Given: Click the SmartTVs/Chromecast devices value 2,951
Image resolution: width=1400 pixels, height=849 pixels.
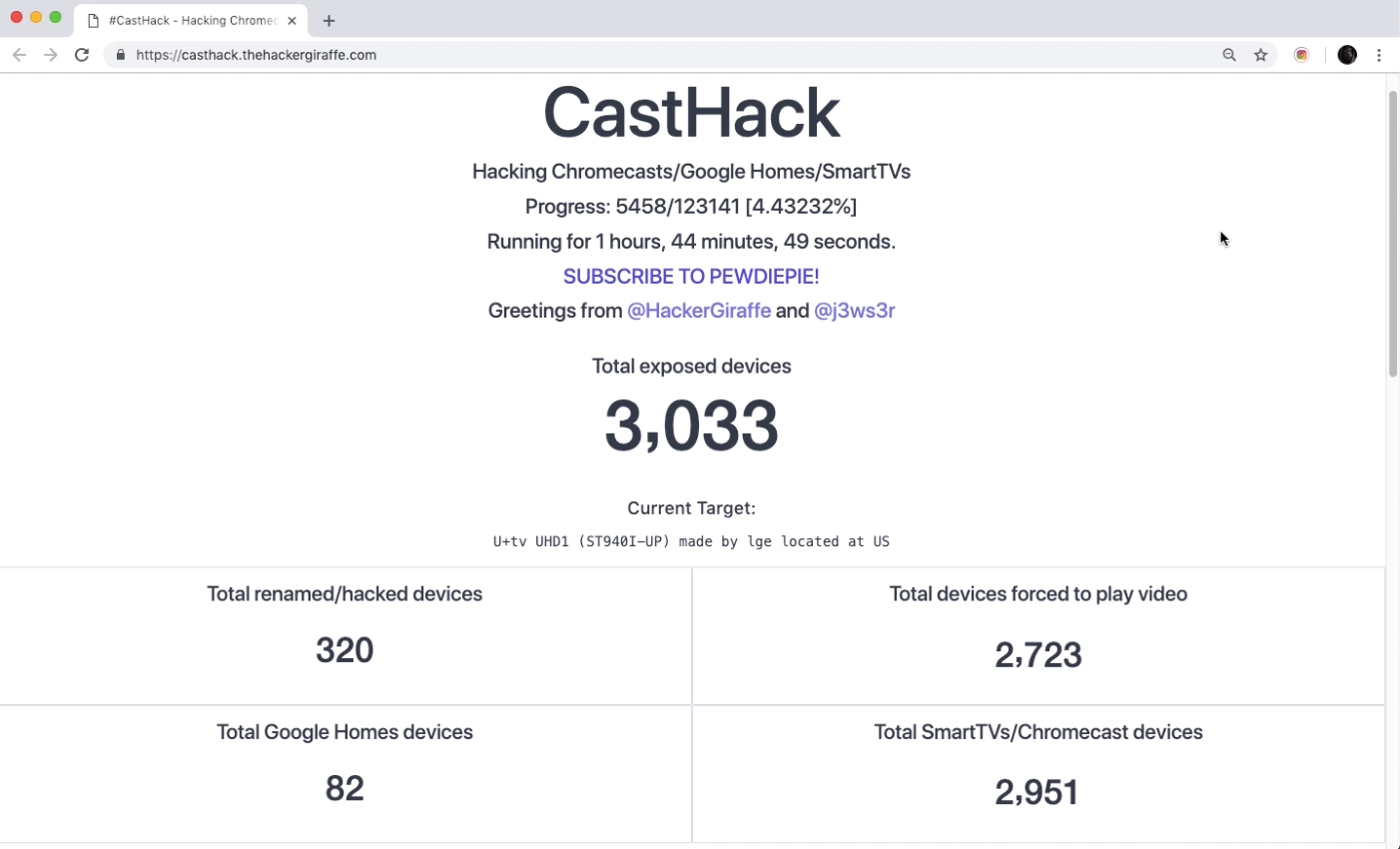Looking at the screenshot, I should click(1038, 793).
